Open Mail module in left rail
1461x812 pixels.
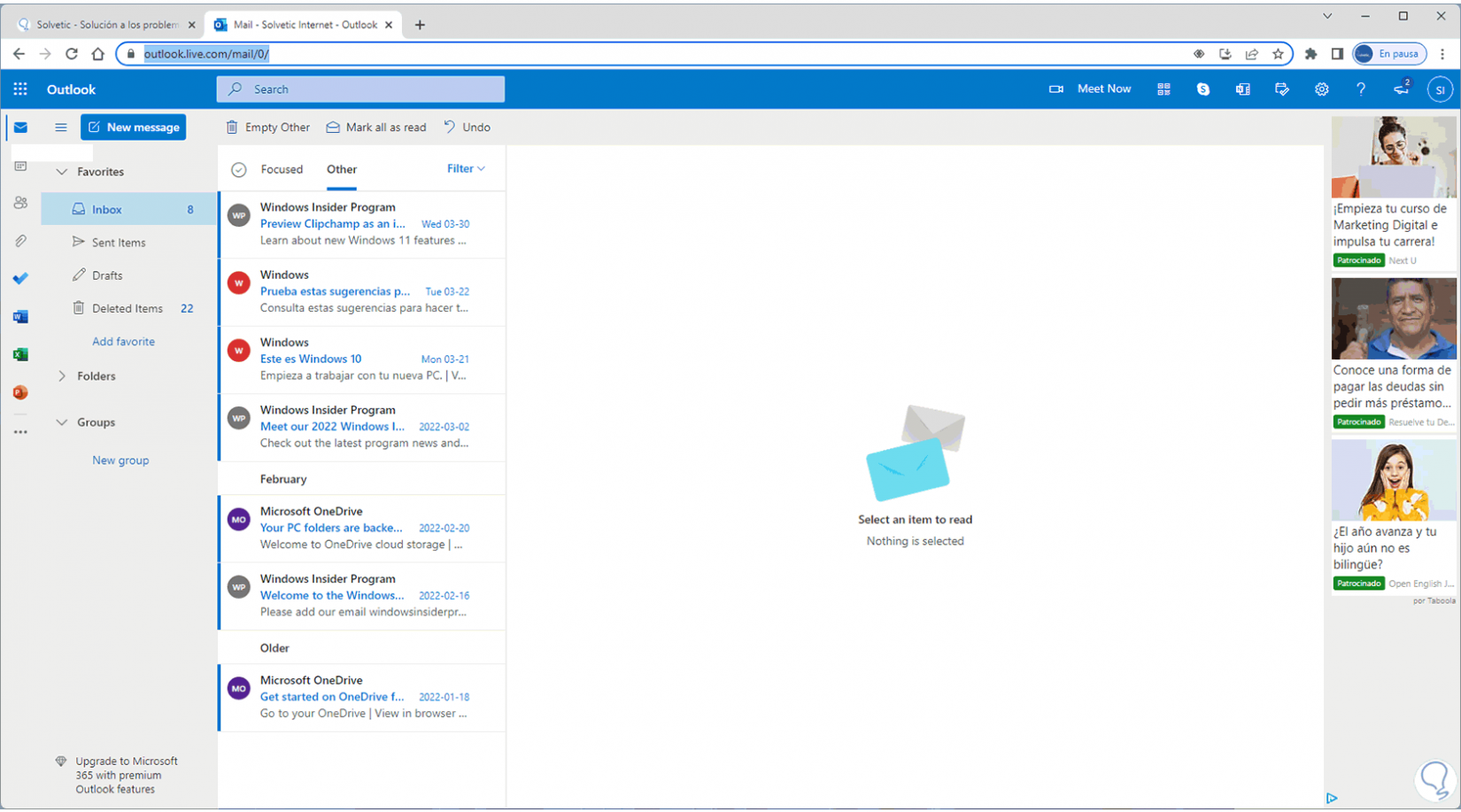[x=20, y=128]
